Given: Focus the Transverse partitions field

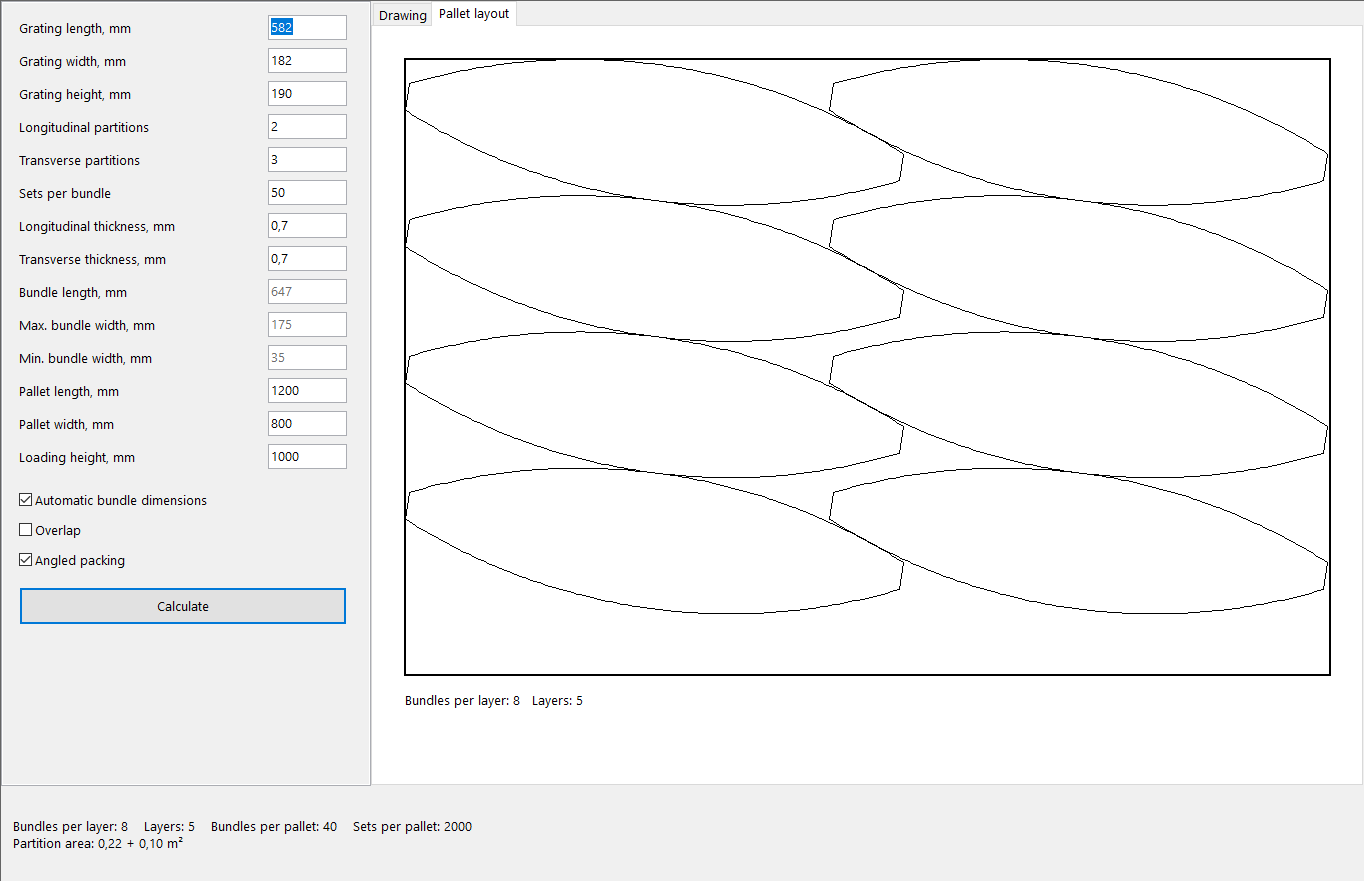Looking at the screenshot, I should (307, 160).
